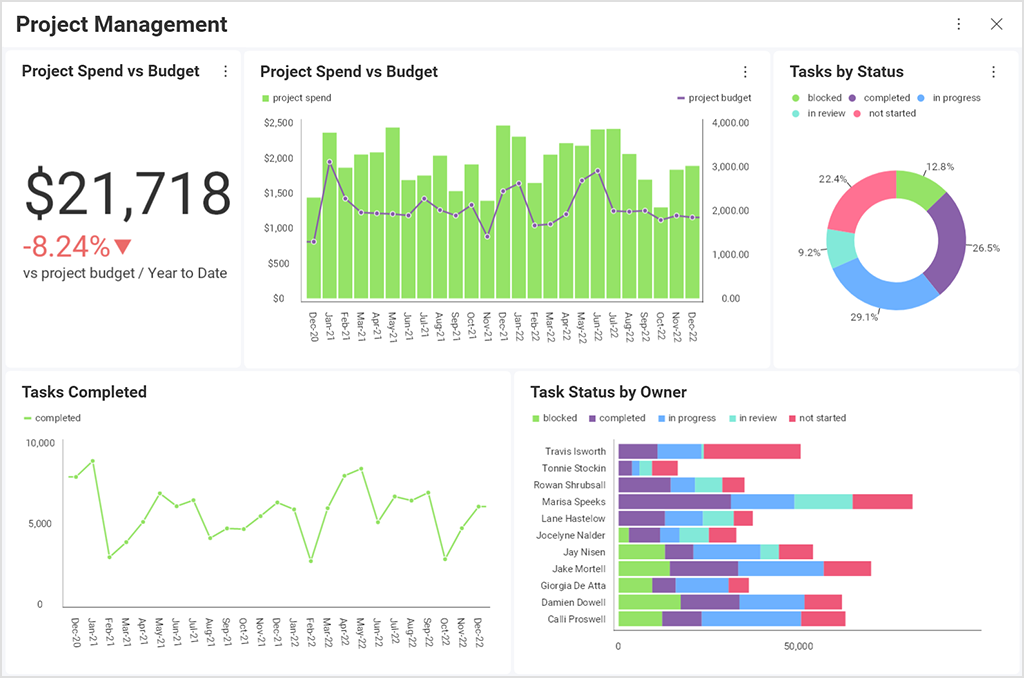Open the donut chart options via kebab menu
Screen dimensions: 1024x678
click(993, 72)
